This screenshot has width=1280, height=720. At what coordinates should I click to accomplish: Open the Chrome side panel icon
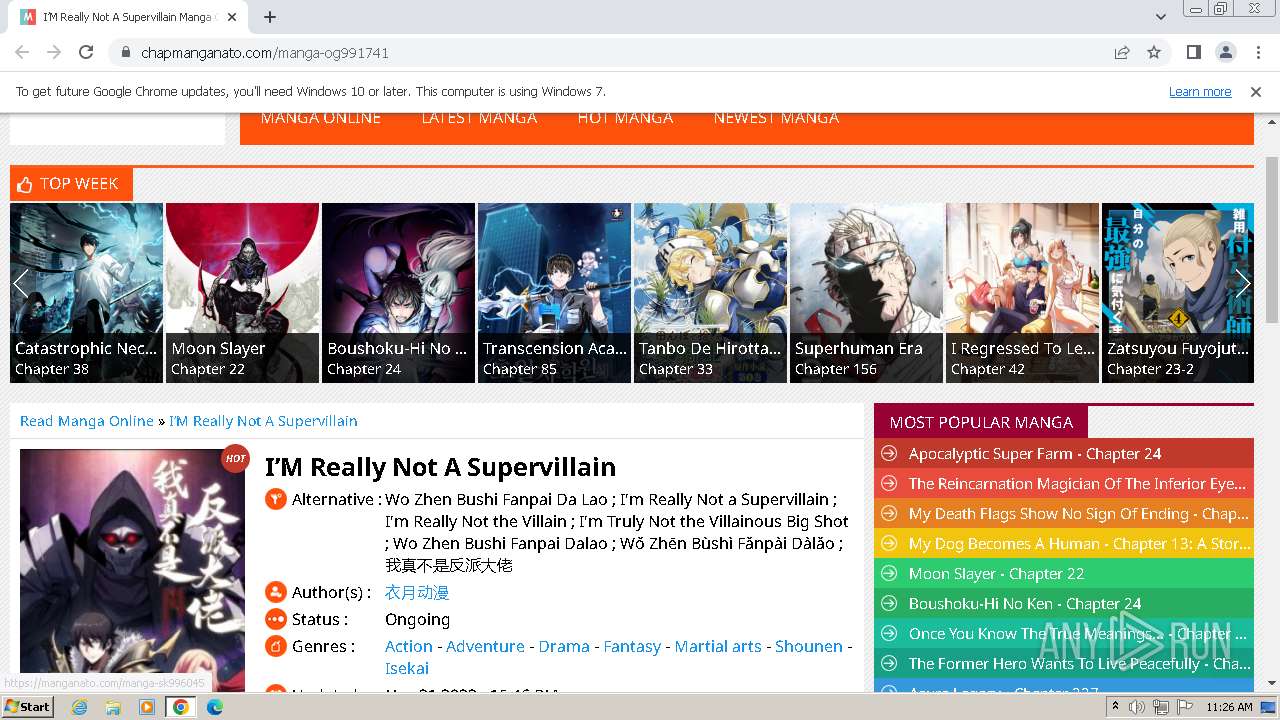[1193, 52]
